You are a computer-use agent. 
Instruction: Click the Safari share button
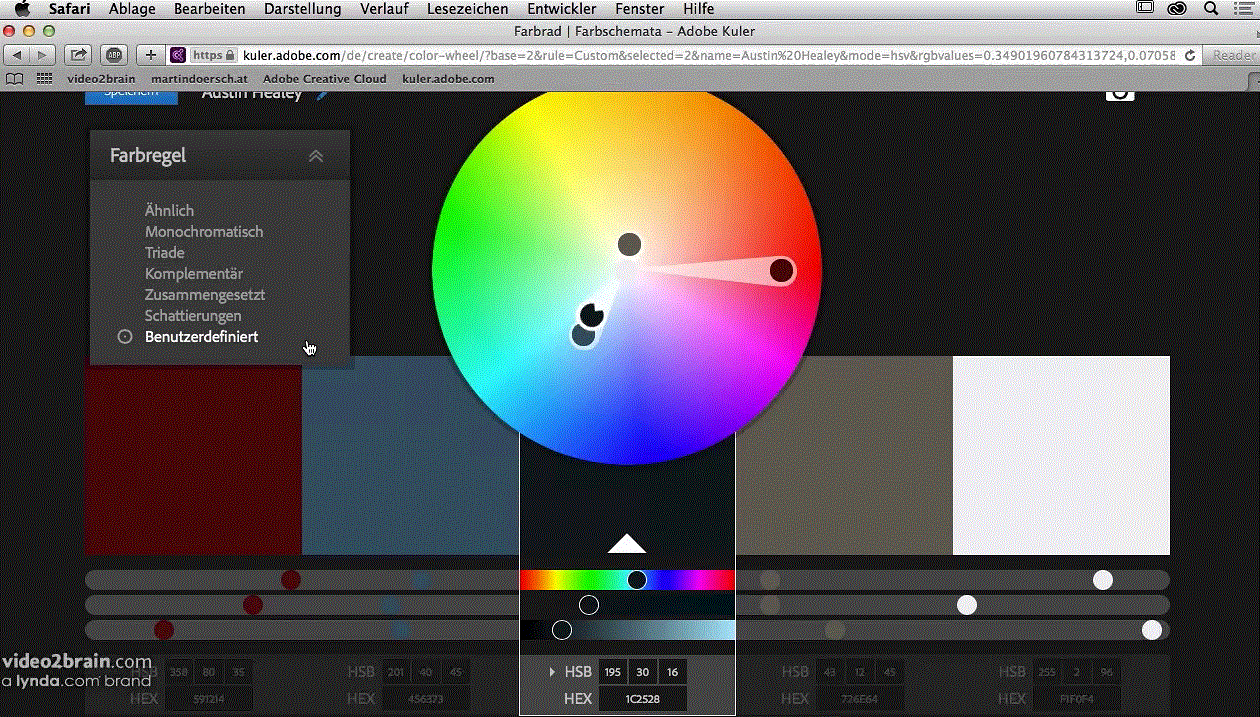pos(78,55)
